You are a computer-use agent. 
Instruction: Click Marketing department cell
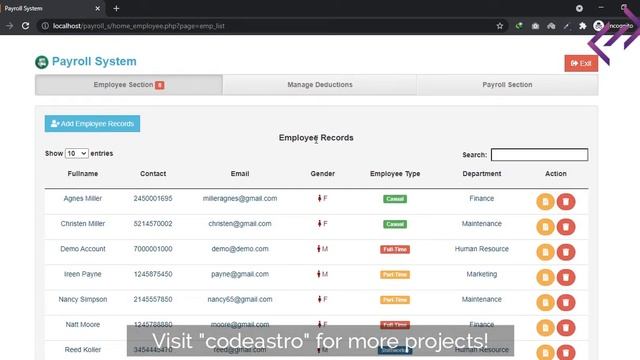(482, 274)
